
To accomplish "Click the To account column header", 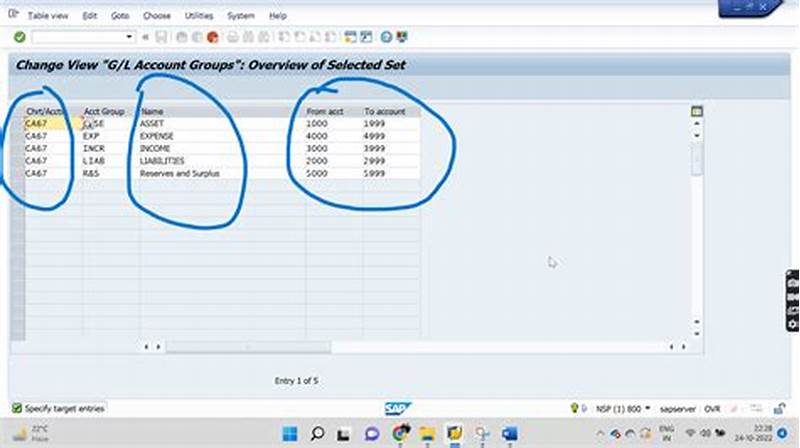I will pyautogui.click(x=391, y=111).
